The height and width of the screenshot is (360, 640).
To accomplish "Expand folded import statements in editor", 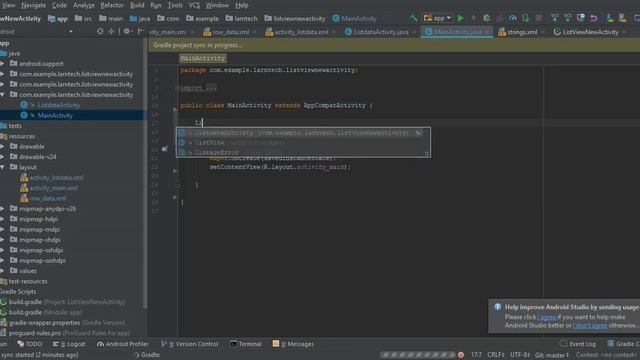I will (x=198, y=88).
